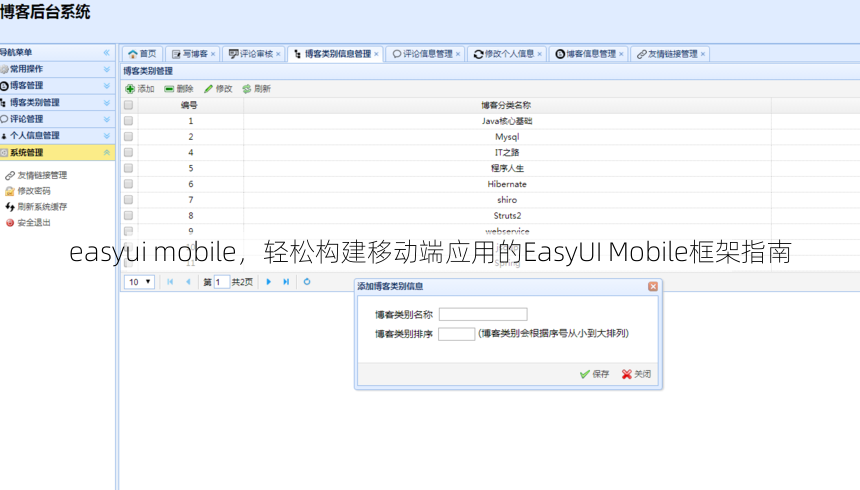Click the 刷新 refresh toolbar icon
Screen dimensions: 860x490
(247, 89)
